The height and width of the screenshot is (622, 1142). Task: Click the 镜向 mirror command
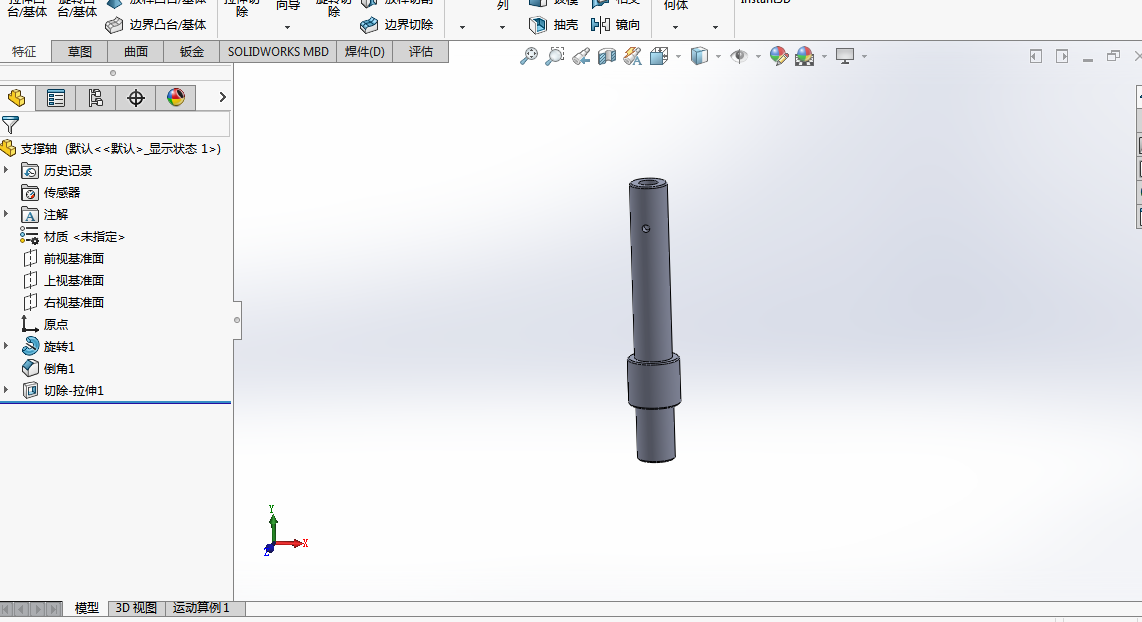click(615, 25)
